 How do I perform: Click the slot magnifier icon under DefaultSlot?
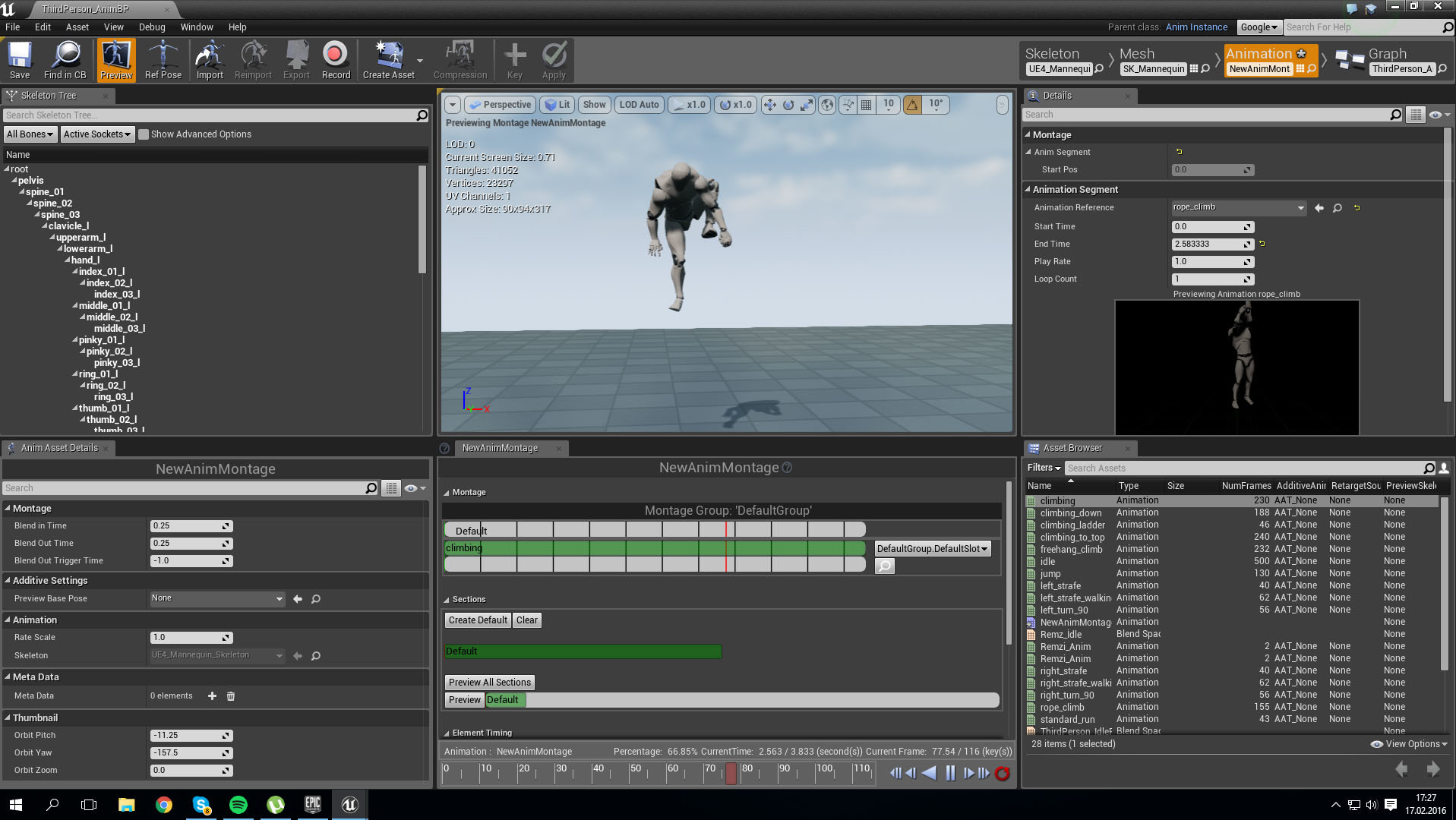pyautogui.click(x=885, y=566)
